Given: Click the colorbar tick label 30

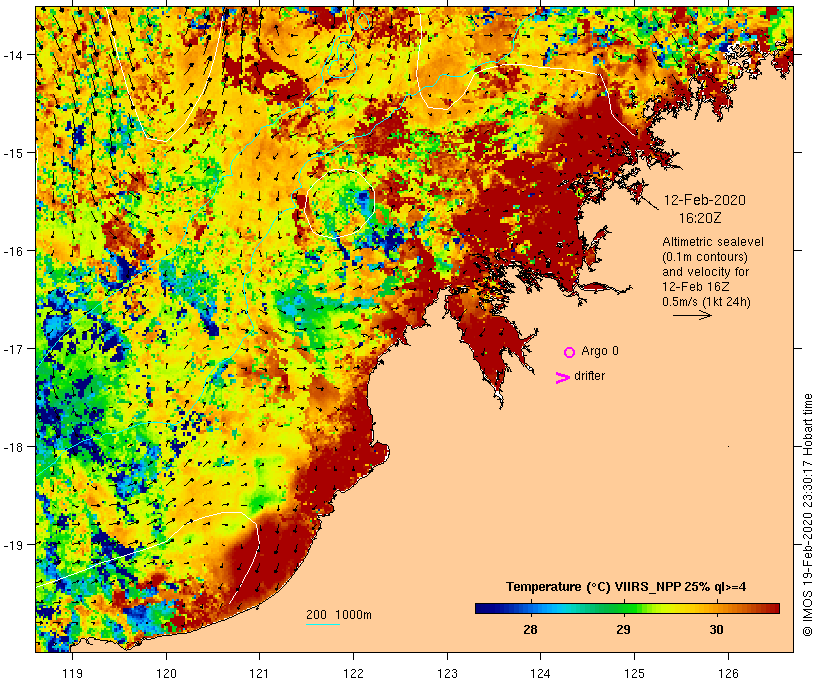Looking at the screenshot, I should click(x=716, y=629).
